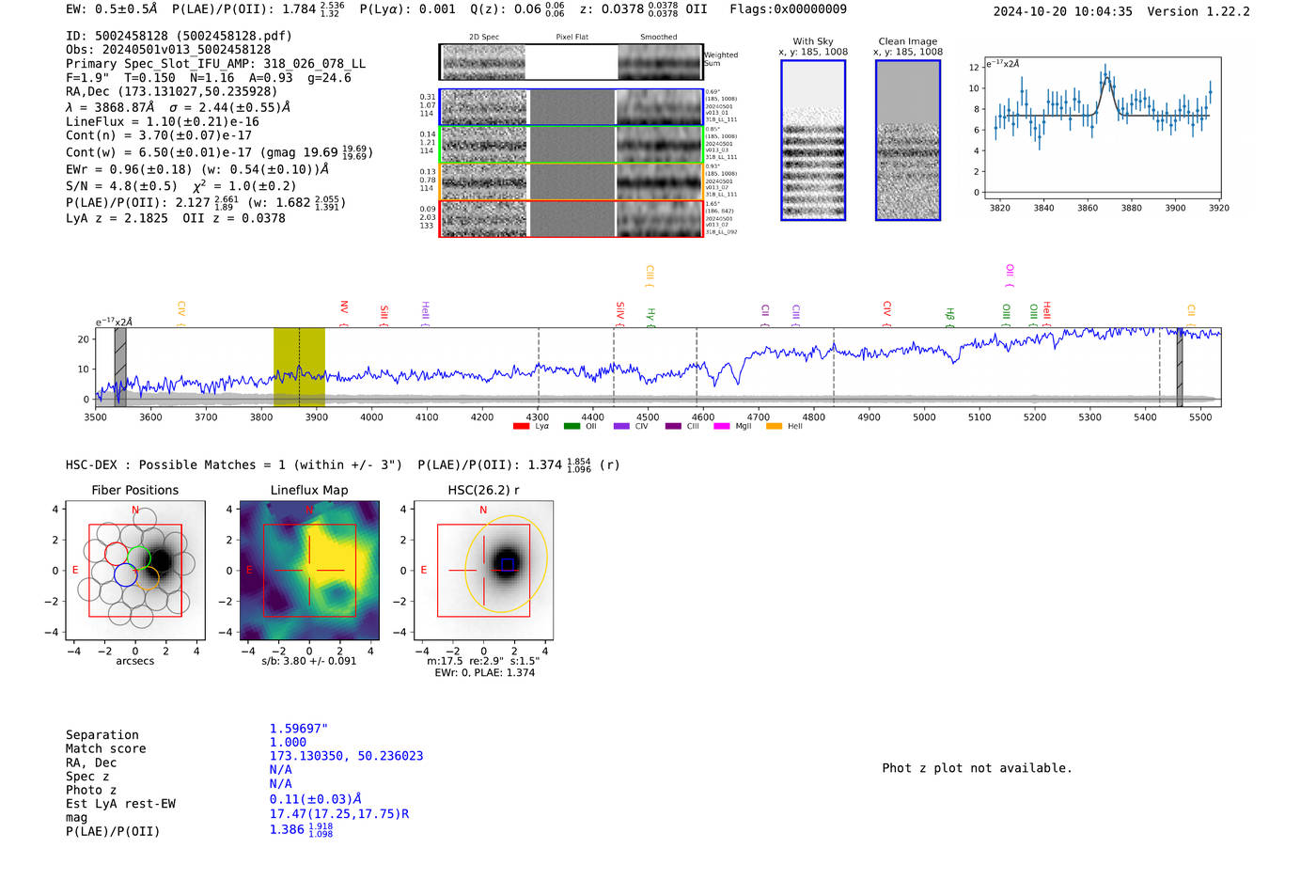The image size is (1316, 896).
Task: Open the red-bordered 2D fiber cutout row
Action: pos(571,218)
